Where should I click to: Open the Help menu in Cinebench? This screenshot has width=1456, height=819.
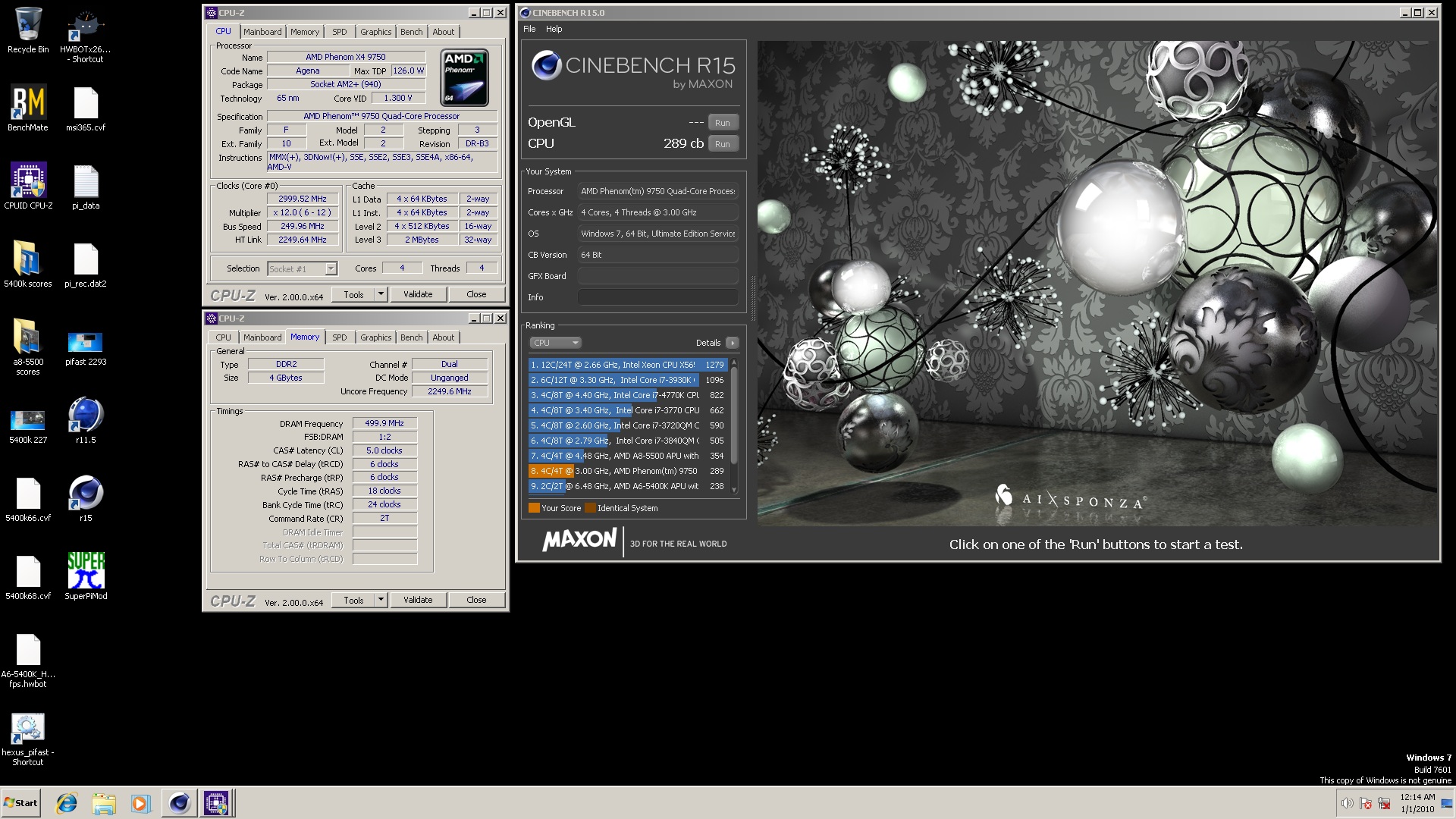(x=554, y=29)
